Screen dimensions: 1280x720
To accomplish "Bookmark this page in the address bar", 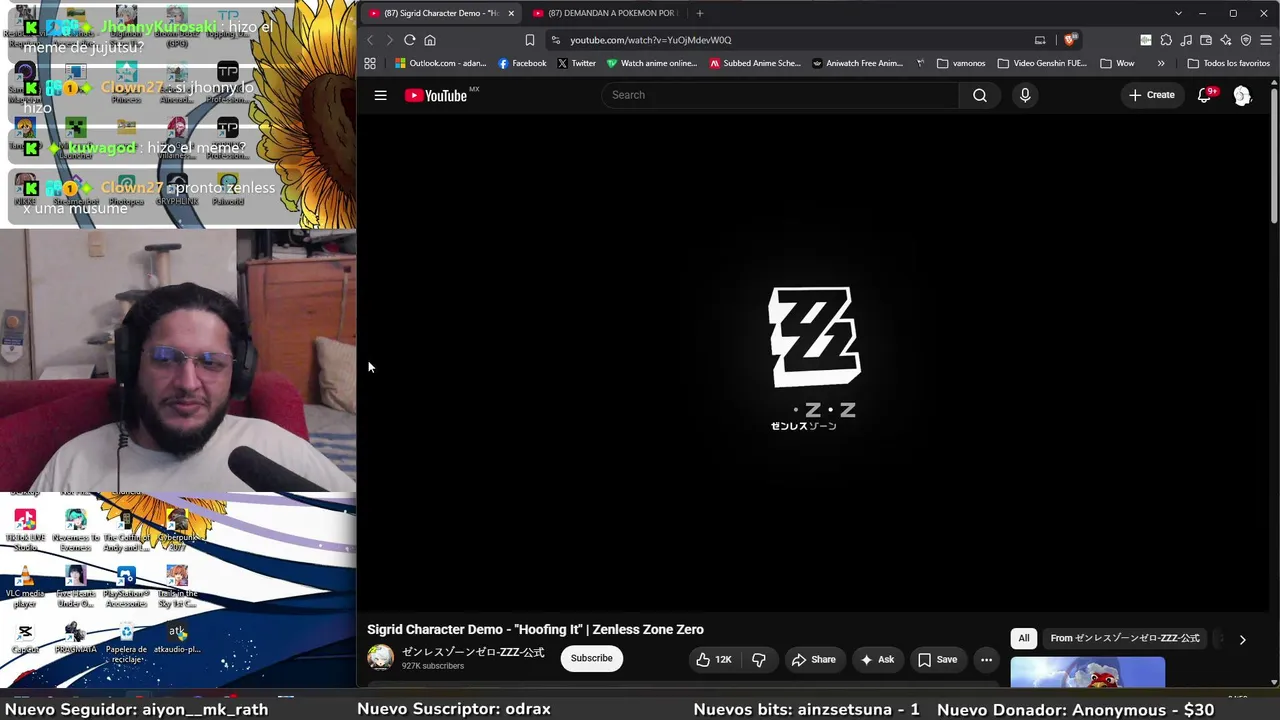I will pos(530,40).
